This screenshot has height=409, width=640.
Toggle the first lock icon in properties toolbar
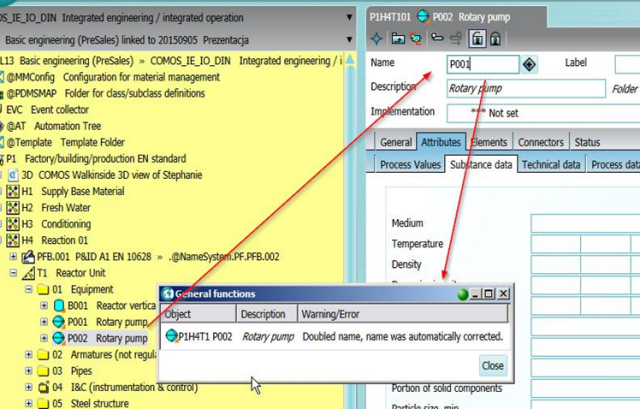(x=477, y=39)
